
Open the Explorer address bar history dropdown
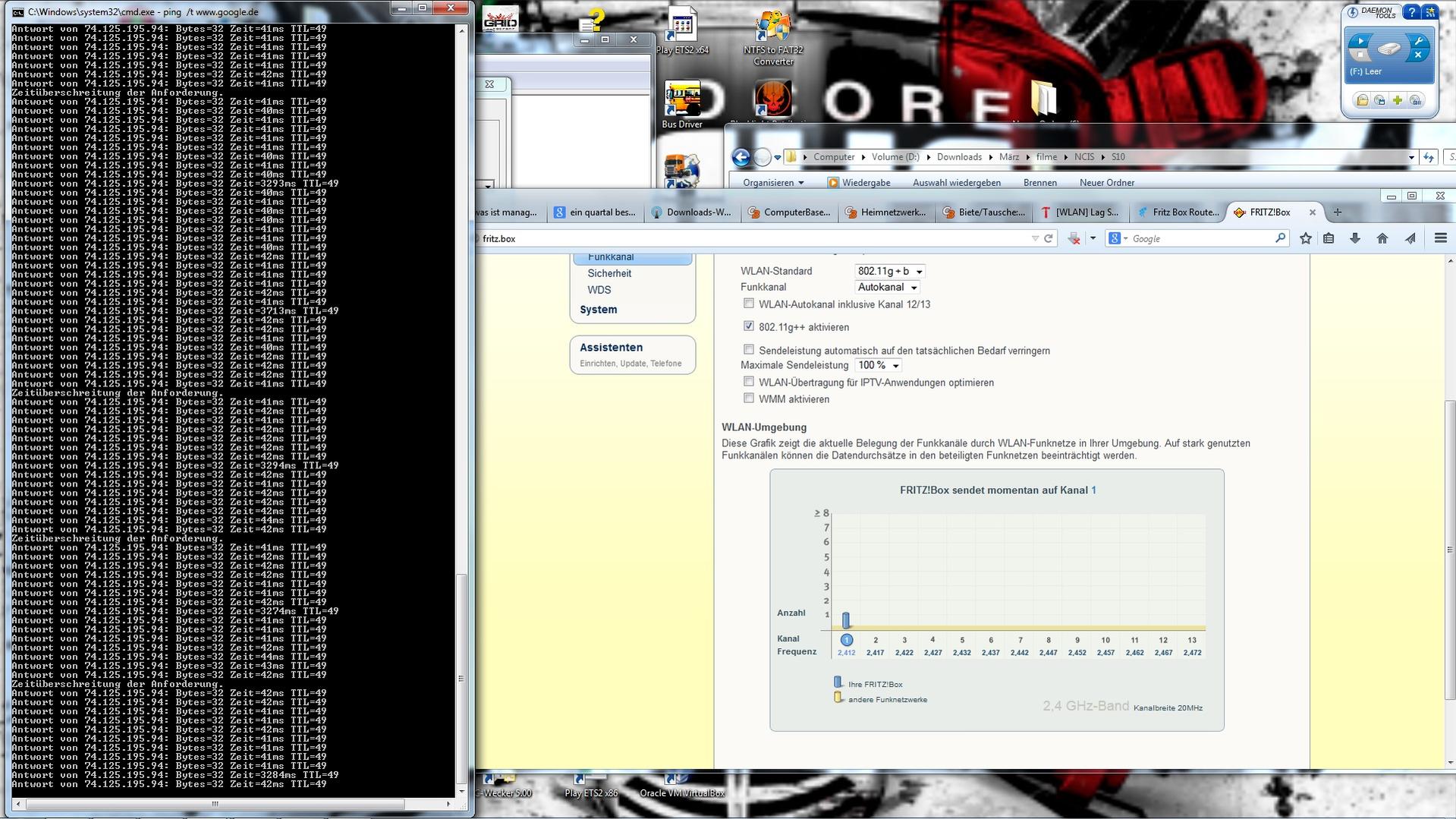[x=1411, y=157]
